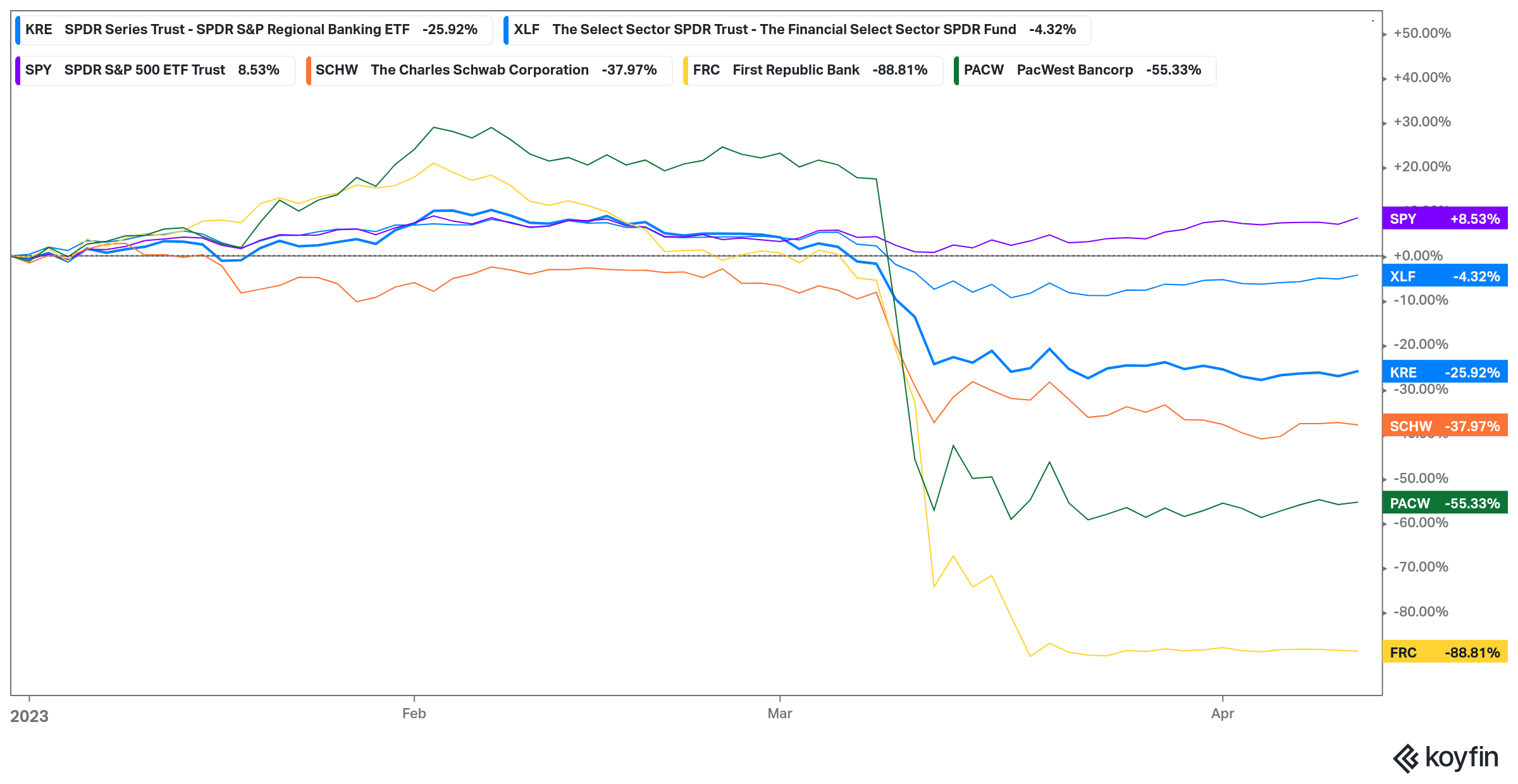Click the Apr marker on time axis
This screenshot has height=784, width=1518.
pos(1223,714)
